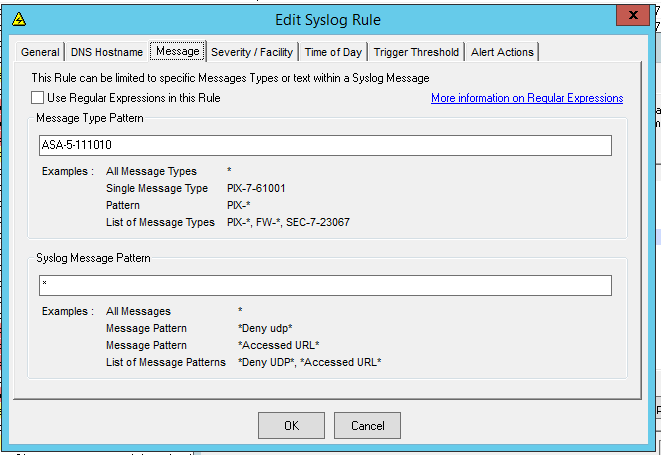Click the Syslog Message Pattern input field
Viewport: 661px width, 455px height.
click(x=325, y=285)
